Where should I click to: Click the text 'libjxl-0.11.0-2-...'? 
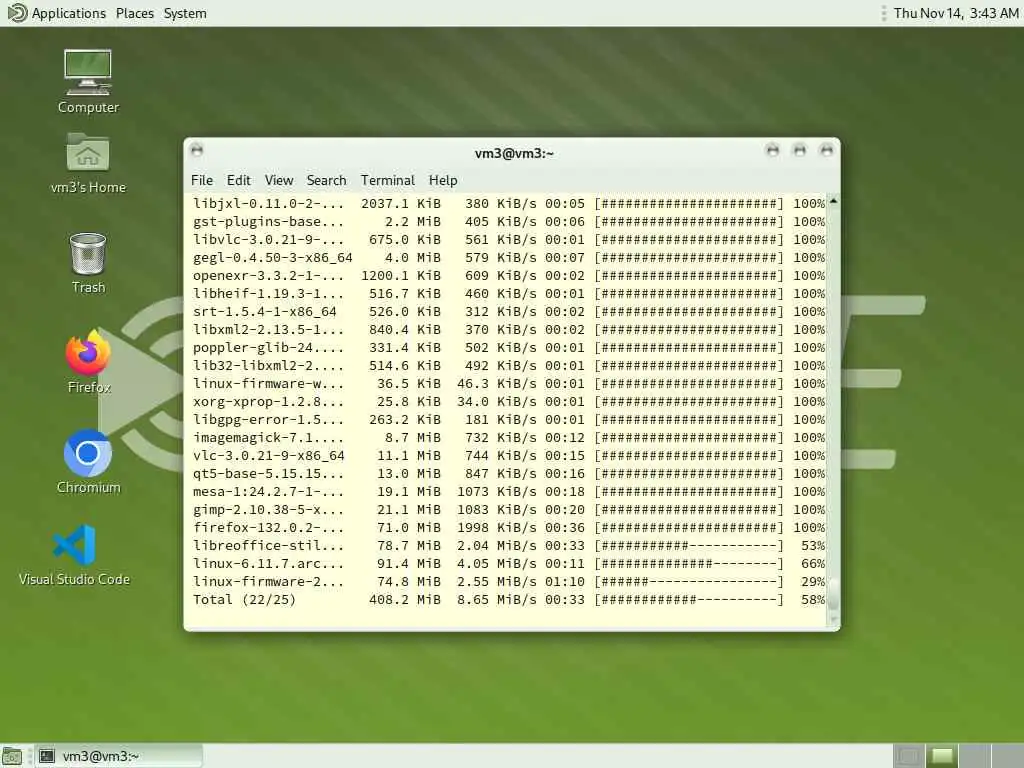point(268,204)
